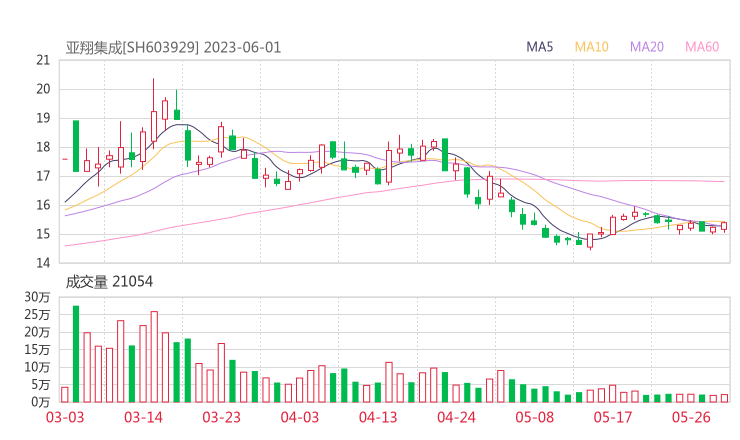
Task: Click the 14 price axis label
Action: pos(43,263)
